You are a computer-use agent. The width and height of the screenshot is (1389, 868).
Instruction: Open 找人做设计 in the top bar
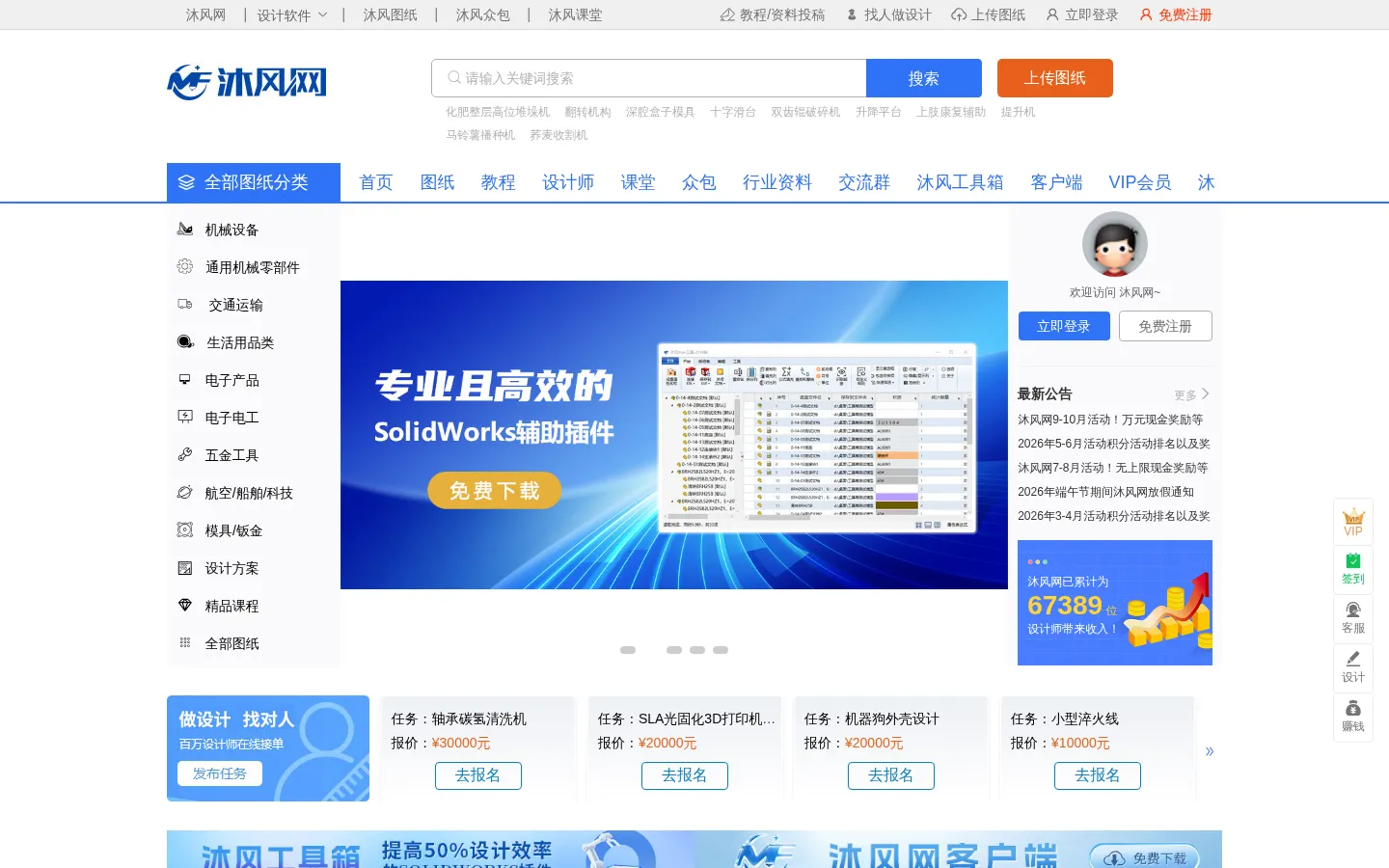889,14
